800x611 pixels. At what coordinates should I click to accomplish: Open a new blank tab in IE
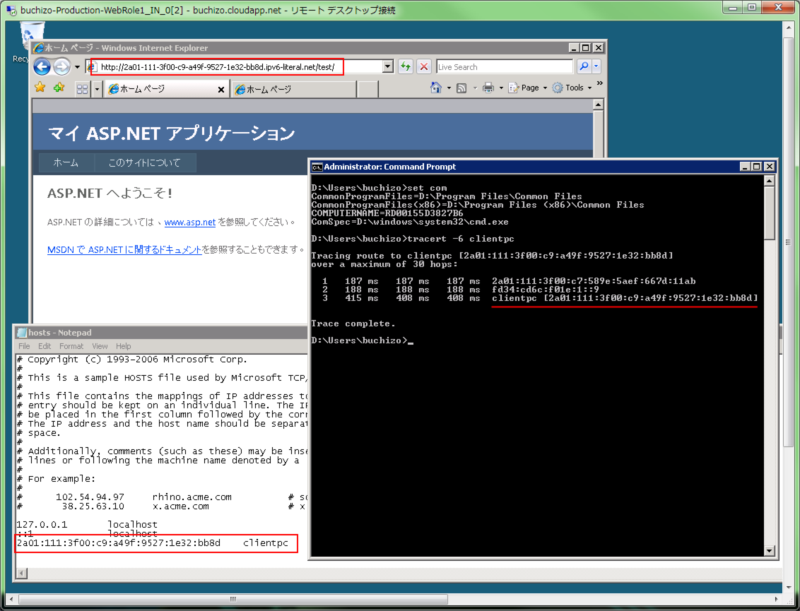(x=367, y=89)
